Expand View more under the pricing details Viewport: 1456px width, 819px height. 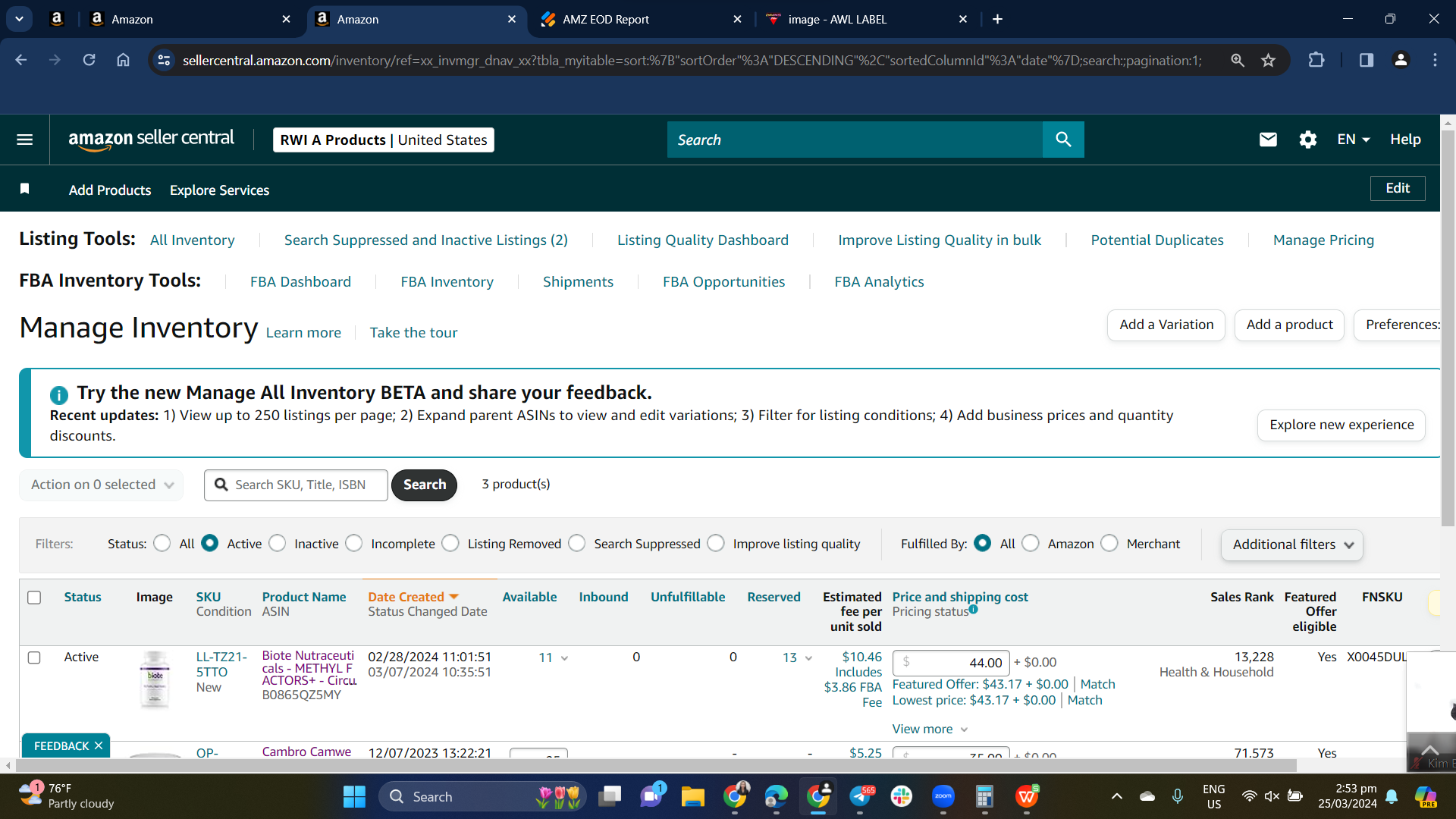coord(930,729)
